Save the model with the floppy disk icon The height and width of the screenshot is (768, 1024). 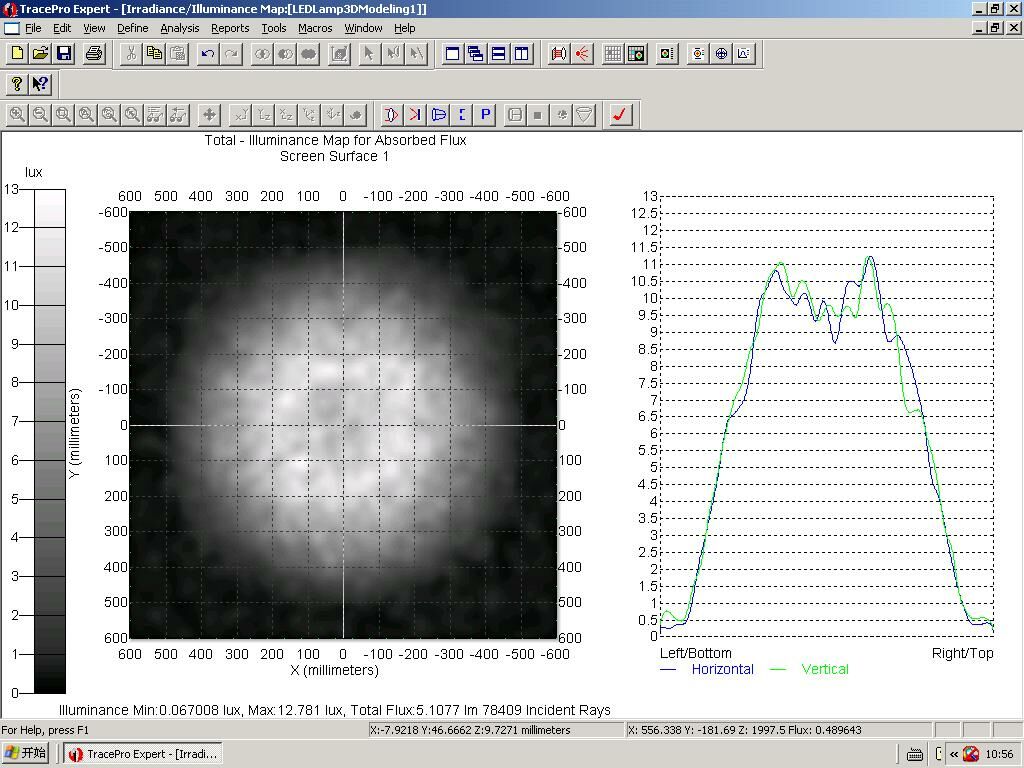click(x=64, y=54)
